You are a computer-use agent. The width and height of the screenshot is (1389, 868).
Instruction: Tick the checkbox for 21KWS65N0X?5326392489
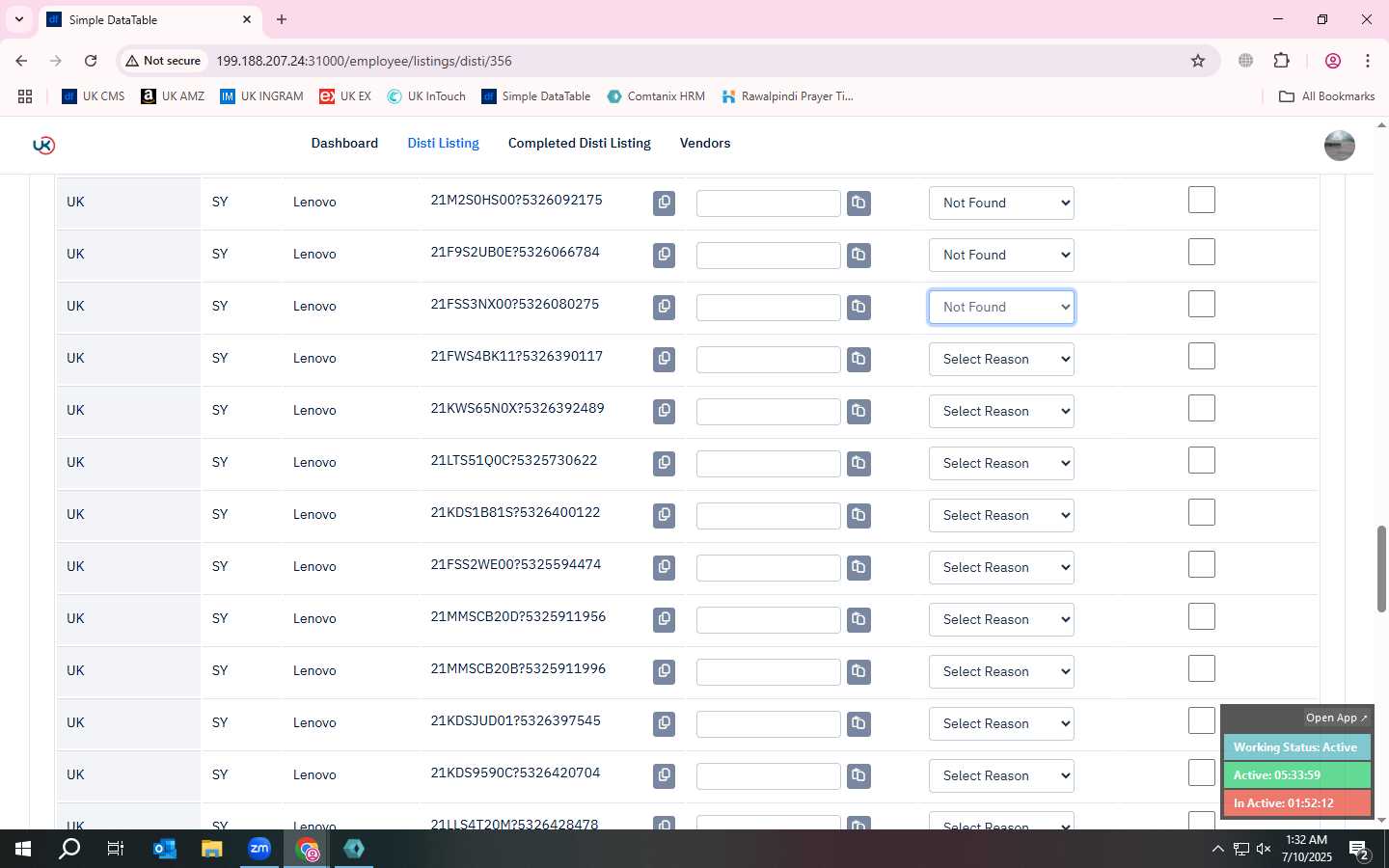(1201, 408)
